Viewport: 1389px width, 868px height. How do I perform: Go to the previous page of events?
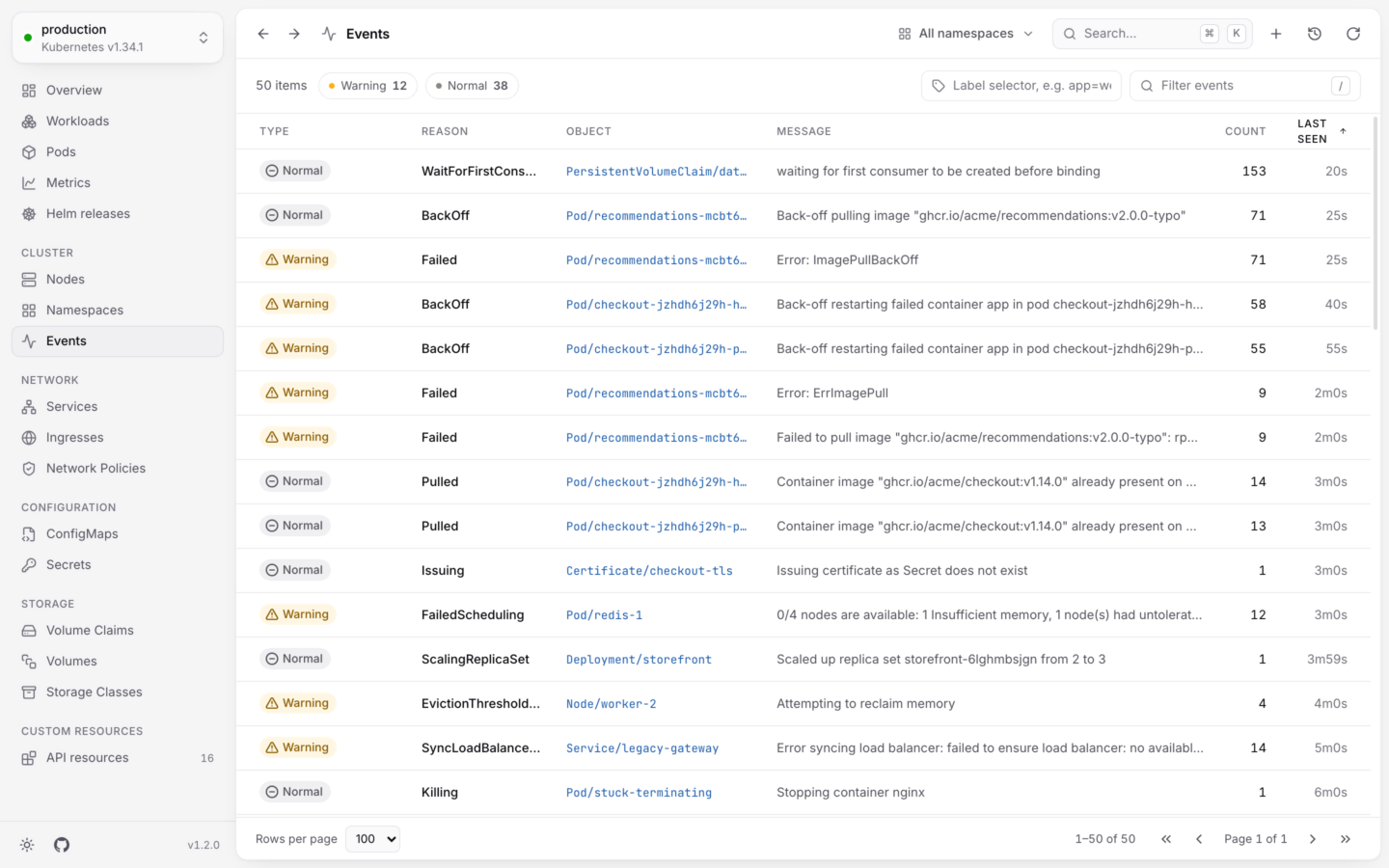(1199, 839)
